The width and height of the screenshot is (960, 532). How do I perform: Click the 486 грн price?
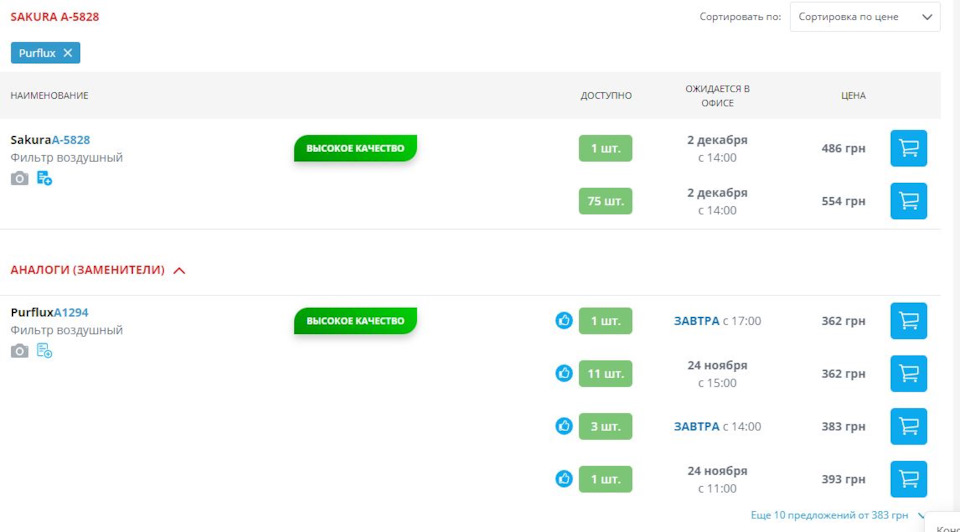tap(843, 148)
